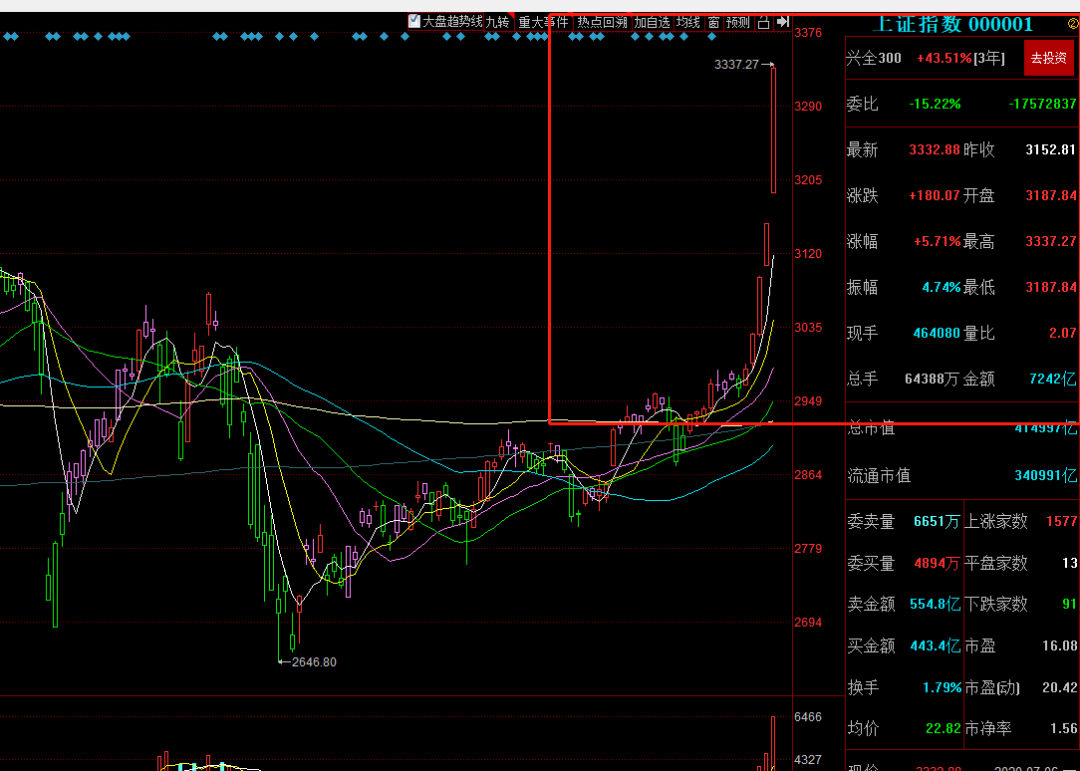Viewport: 1080px width, 771px height.
Task: Click the 下跌家数 value 91
Action: tap(1069, 604)
